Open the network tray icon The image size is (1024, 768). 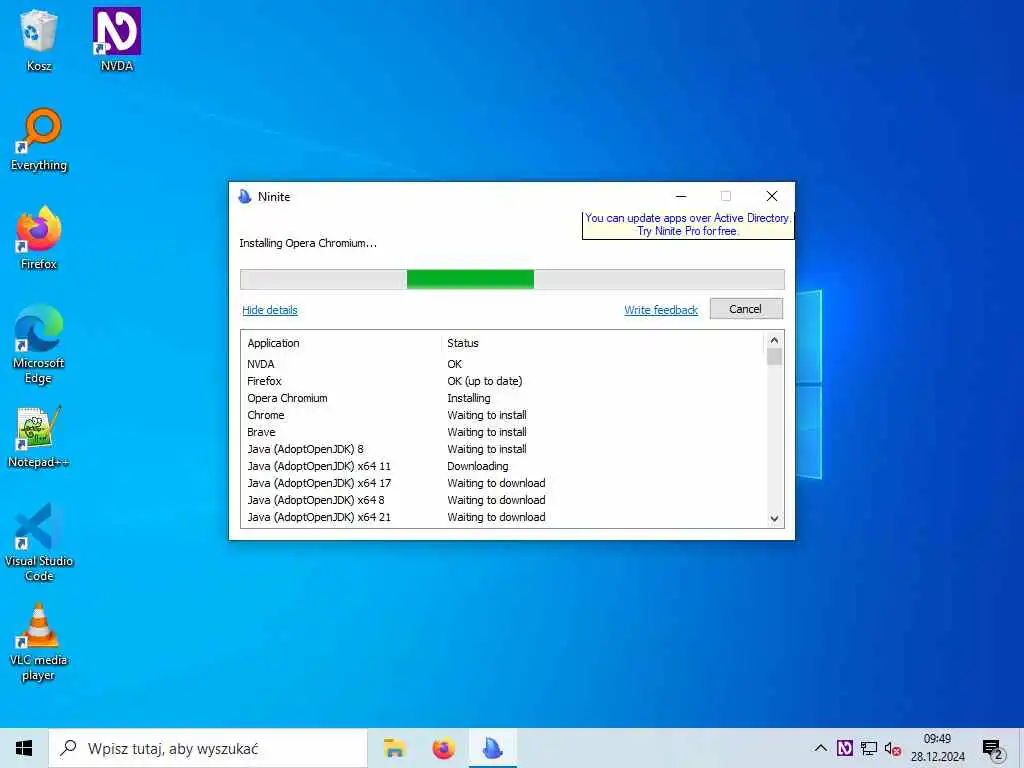point(869,748)
